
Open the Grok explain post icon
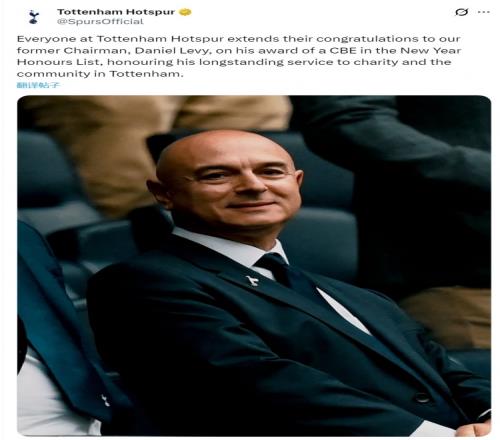tap(462, 12)
